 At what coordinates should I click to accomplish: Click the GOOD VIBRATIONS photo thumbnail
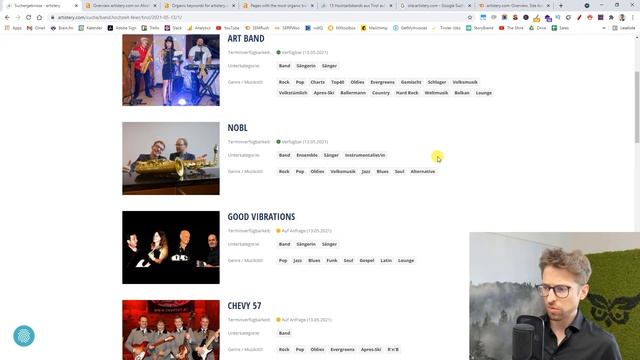[171, 247]
